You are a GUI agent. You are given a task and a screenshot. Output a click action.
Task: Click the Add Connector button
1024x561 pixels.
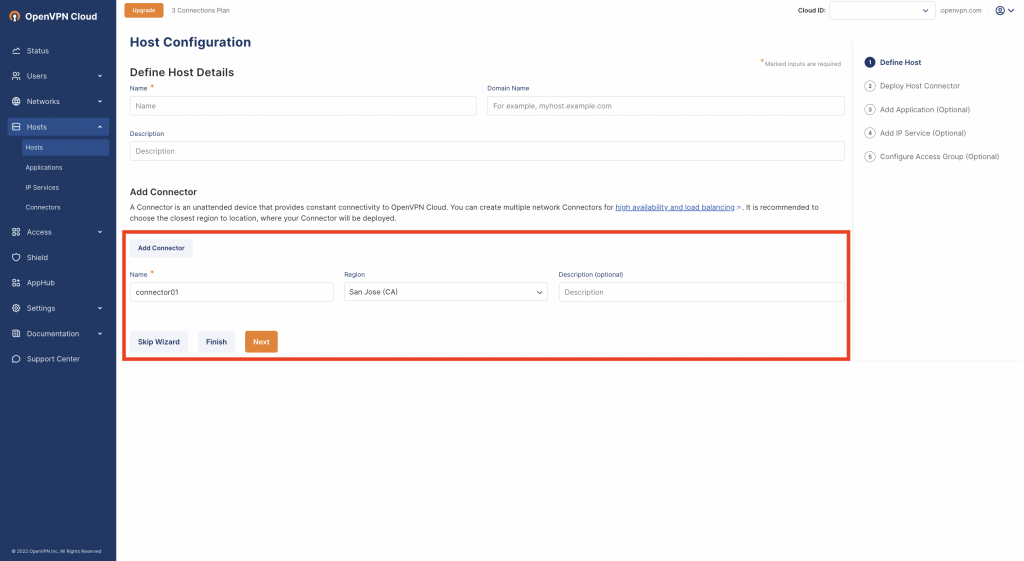click(161, 248)
